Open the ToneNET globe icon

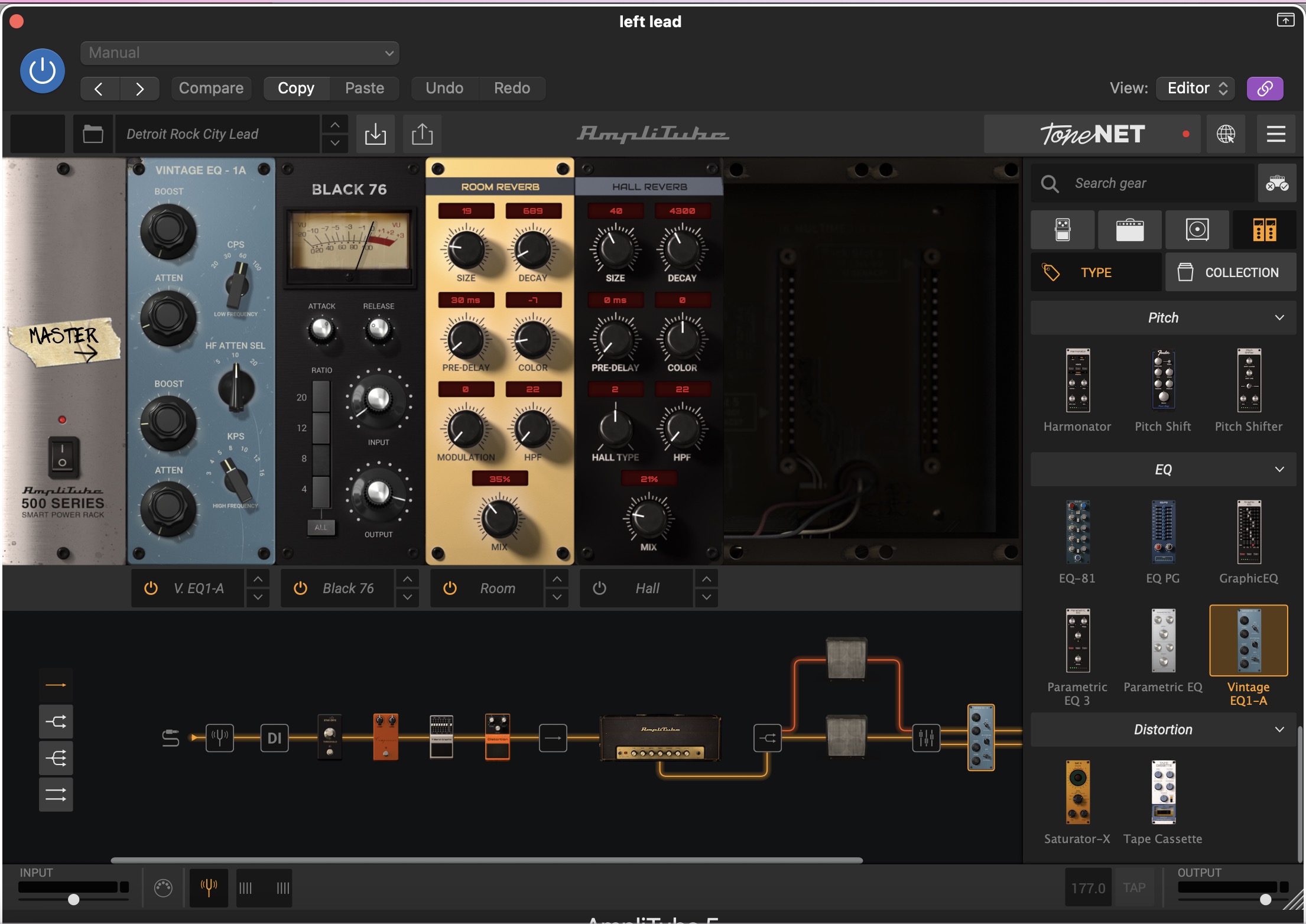click(x=1226, y=134)
